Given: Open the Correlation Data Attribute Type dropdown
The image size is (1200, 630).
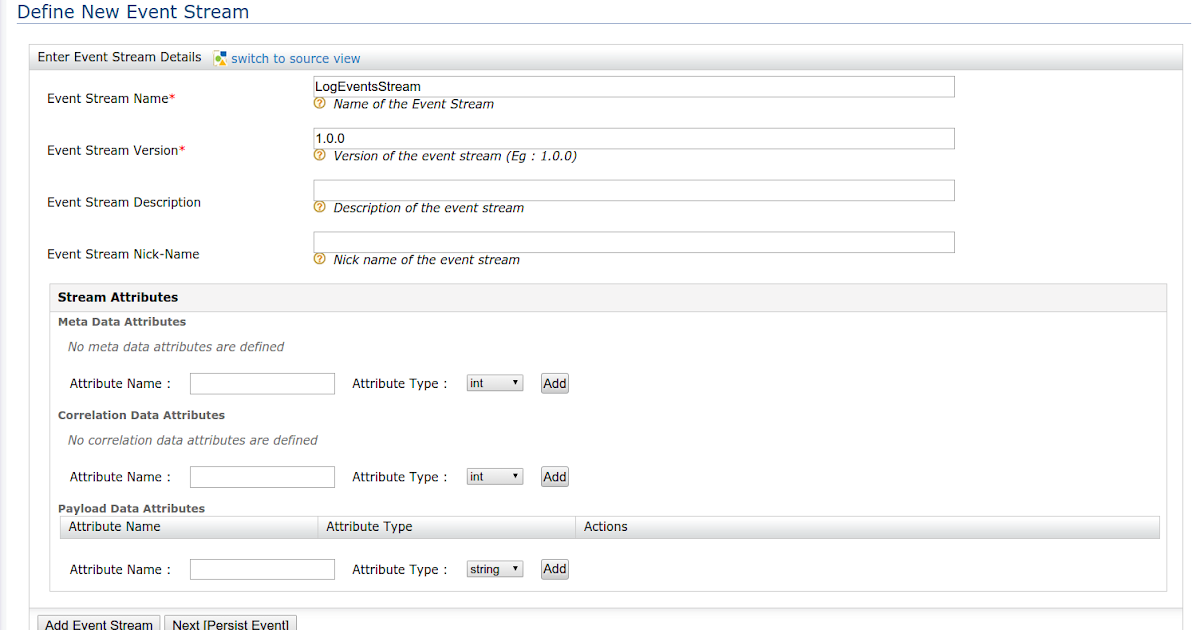Looking at the screenshot, I should coord(494,476).
